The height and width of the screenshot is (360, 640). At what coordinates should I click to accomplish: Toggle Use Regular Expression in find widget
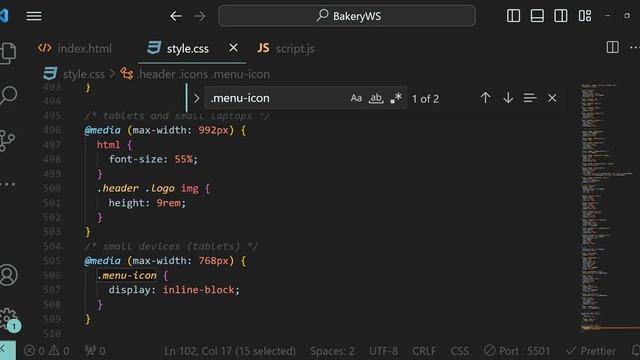[x=396, y=98]
